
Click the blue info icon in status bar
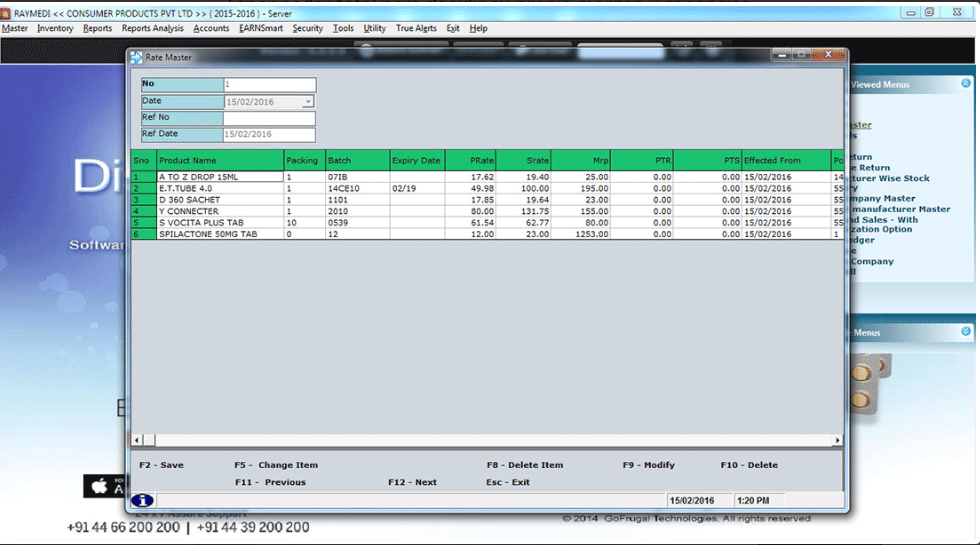coord(142,500)
